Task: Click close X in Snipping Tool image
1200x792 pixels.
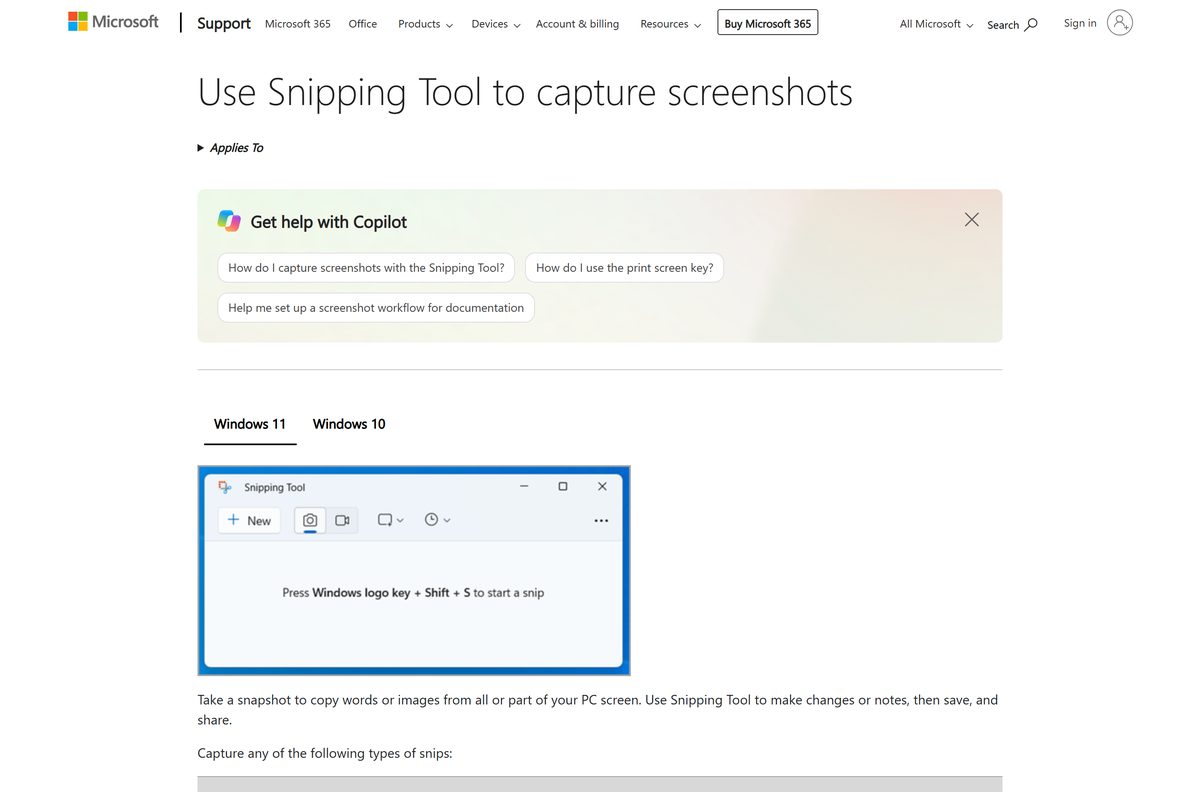Action: tap(602, 486)
